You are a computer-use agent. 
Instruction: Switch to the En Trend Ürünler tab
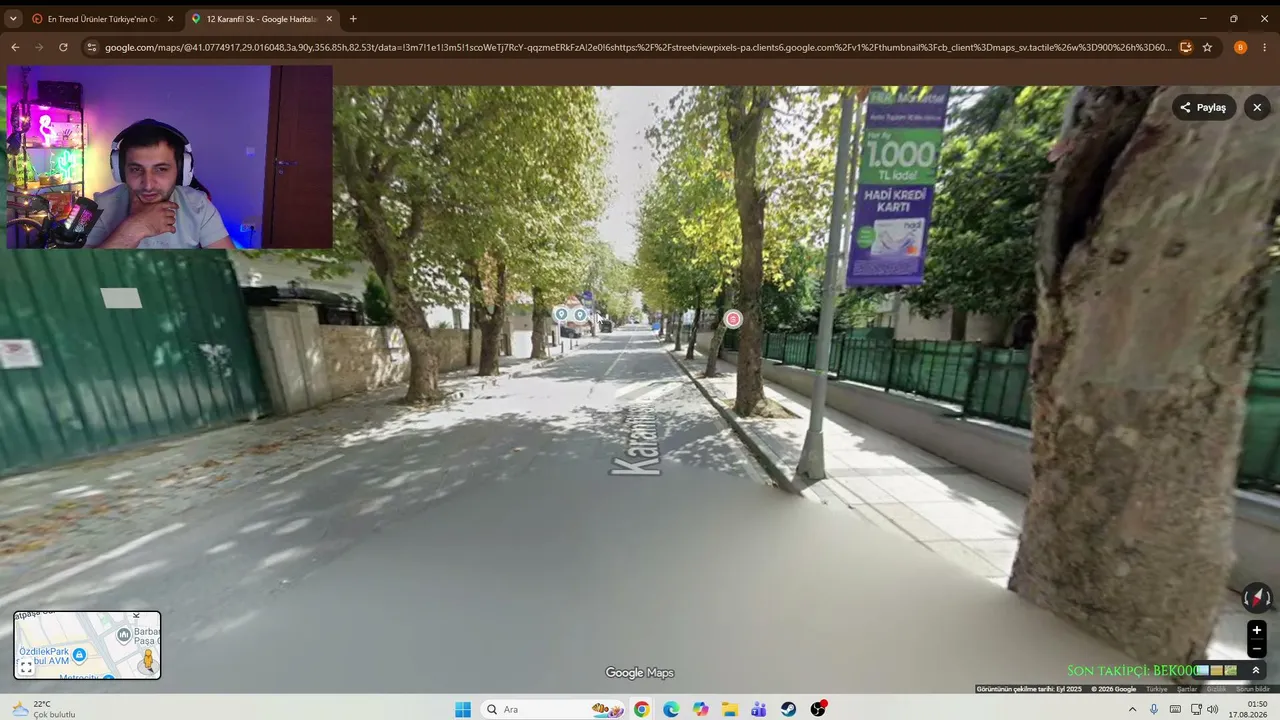100,19
